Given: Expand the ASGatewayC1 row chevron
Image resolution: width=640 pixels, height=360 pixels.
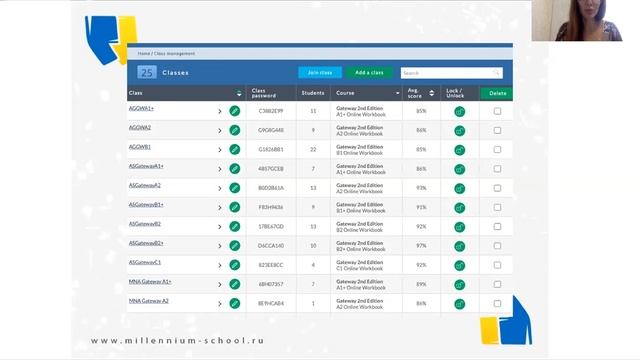Looking at the screenshot, I should [x=220, y=265].
